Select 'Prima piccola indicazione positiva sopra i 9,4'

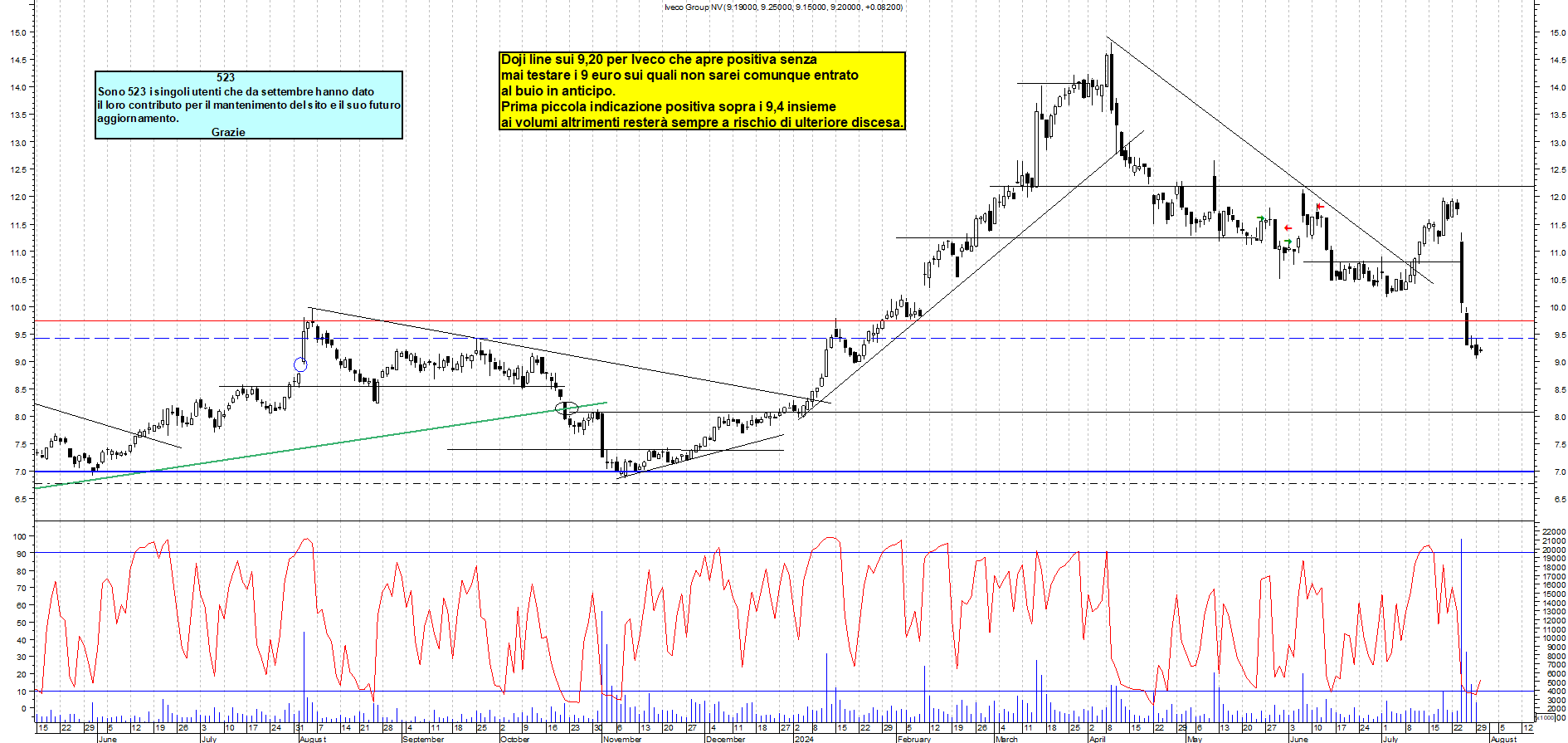(669, 107)
